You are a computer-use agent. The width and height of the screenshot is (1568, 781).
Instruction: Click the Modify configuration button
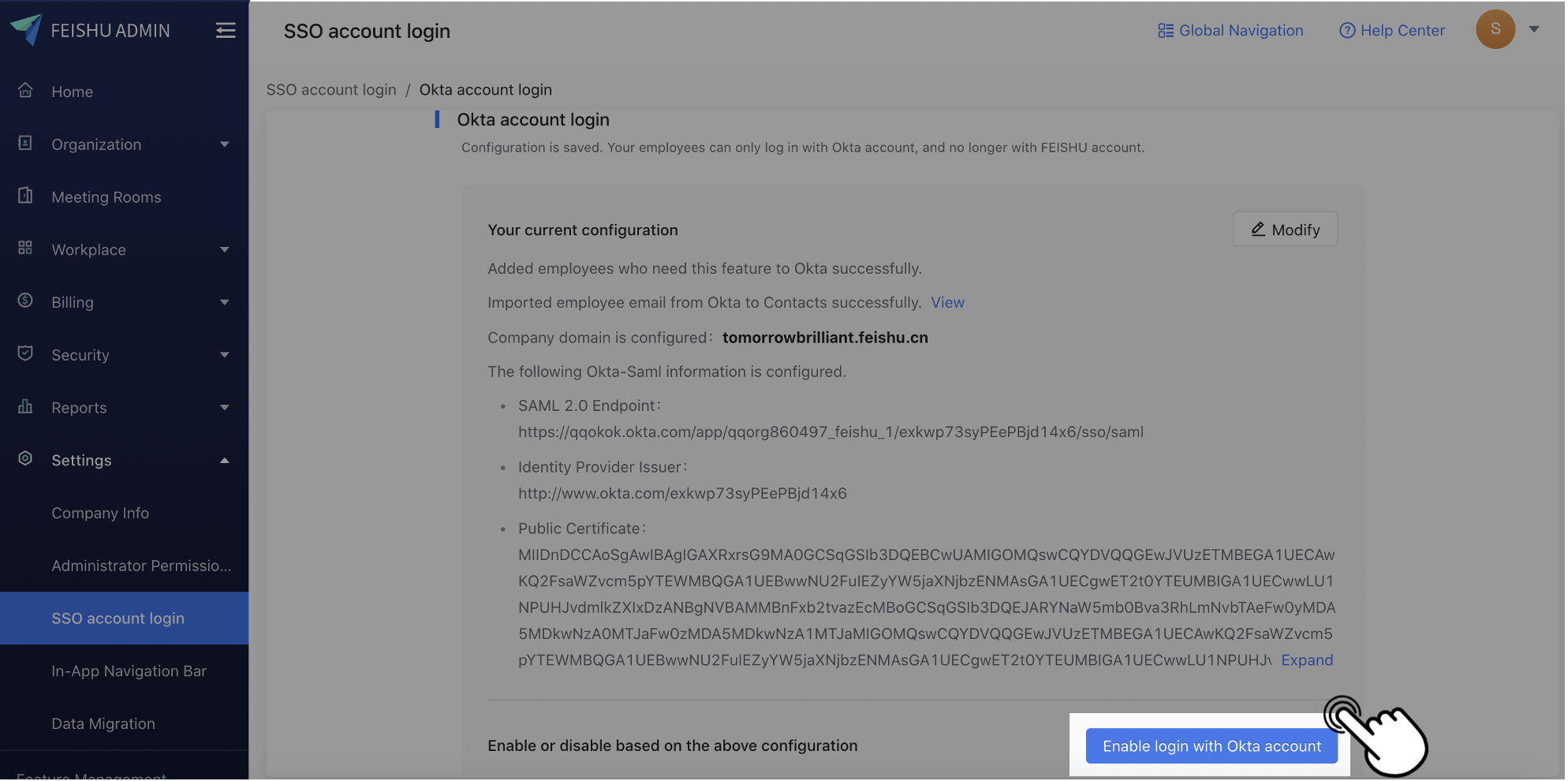tap(1284, 229)
